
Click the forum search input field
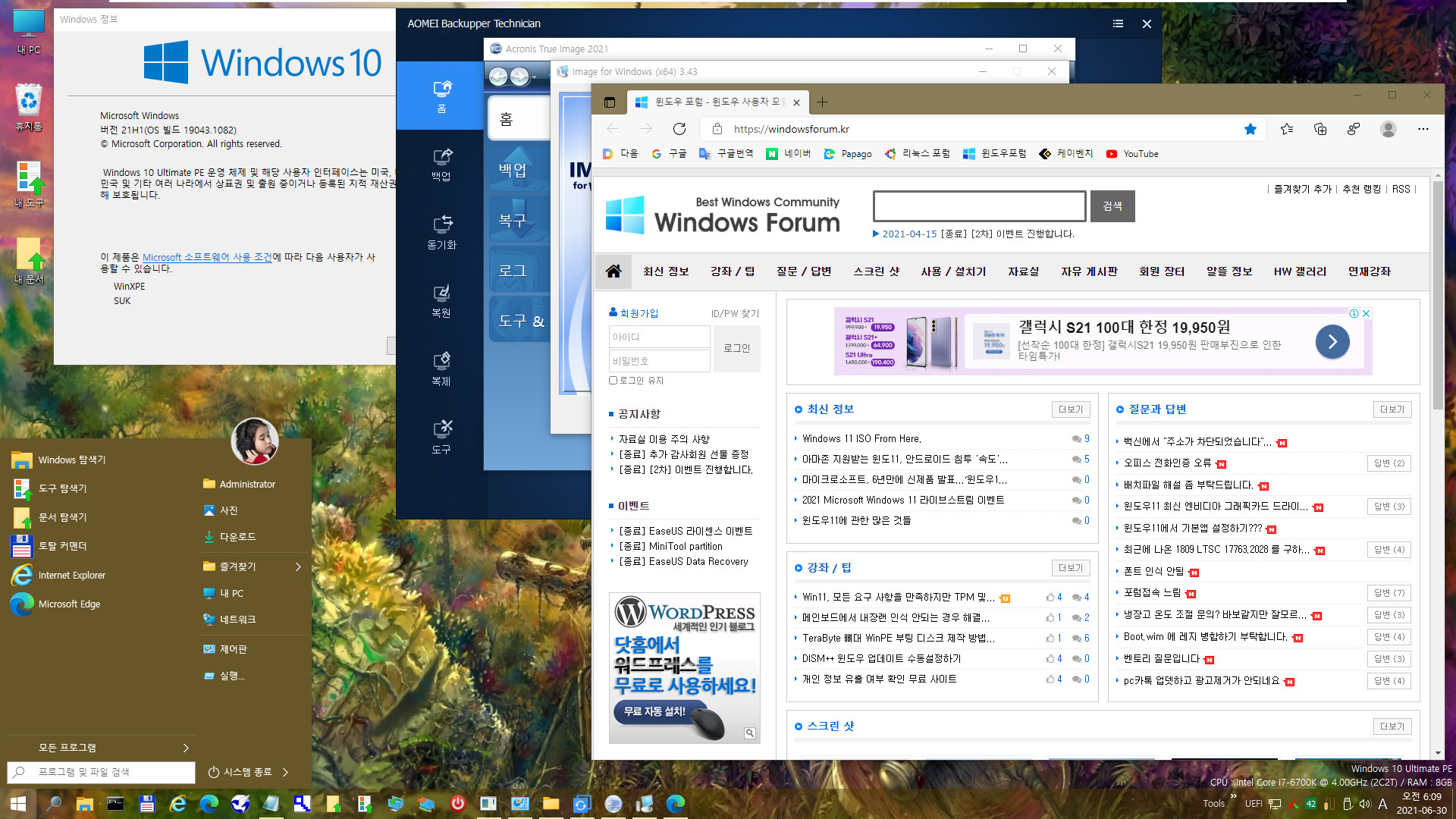pos(979,206)
